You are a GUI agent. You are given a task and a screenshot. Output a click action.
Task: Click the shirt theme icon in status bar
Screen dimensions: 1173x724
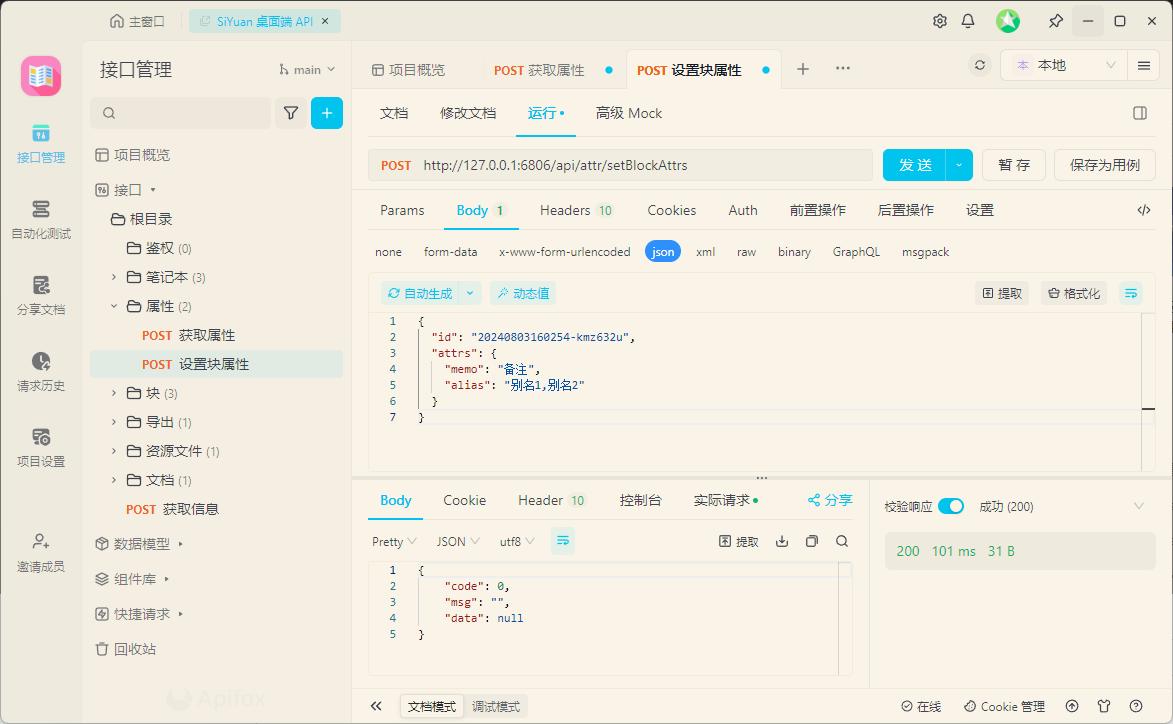coord(1103,706)
